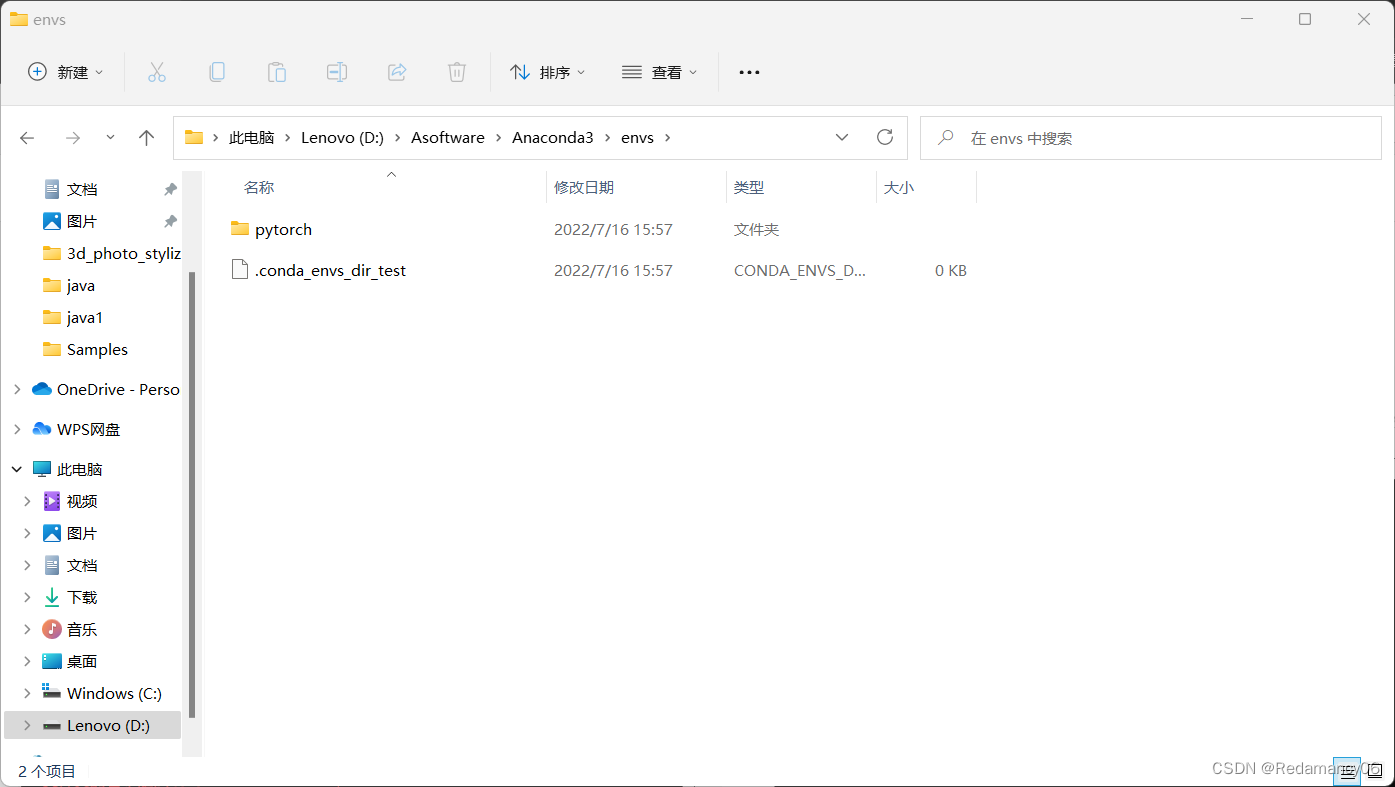
Task: Click the Paste clipboard icon
Action: (277, 72)
